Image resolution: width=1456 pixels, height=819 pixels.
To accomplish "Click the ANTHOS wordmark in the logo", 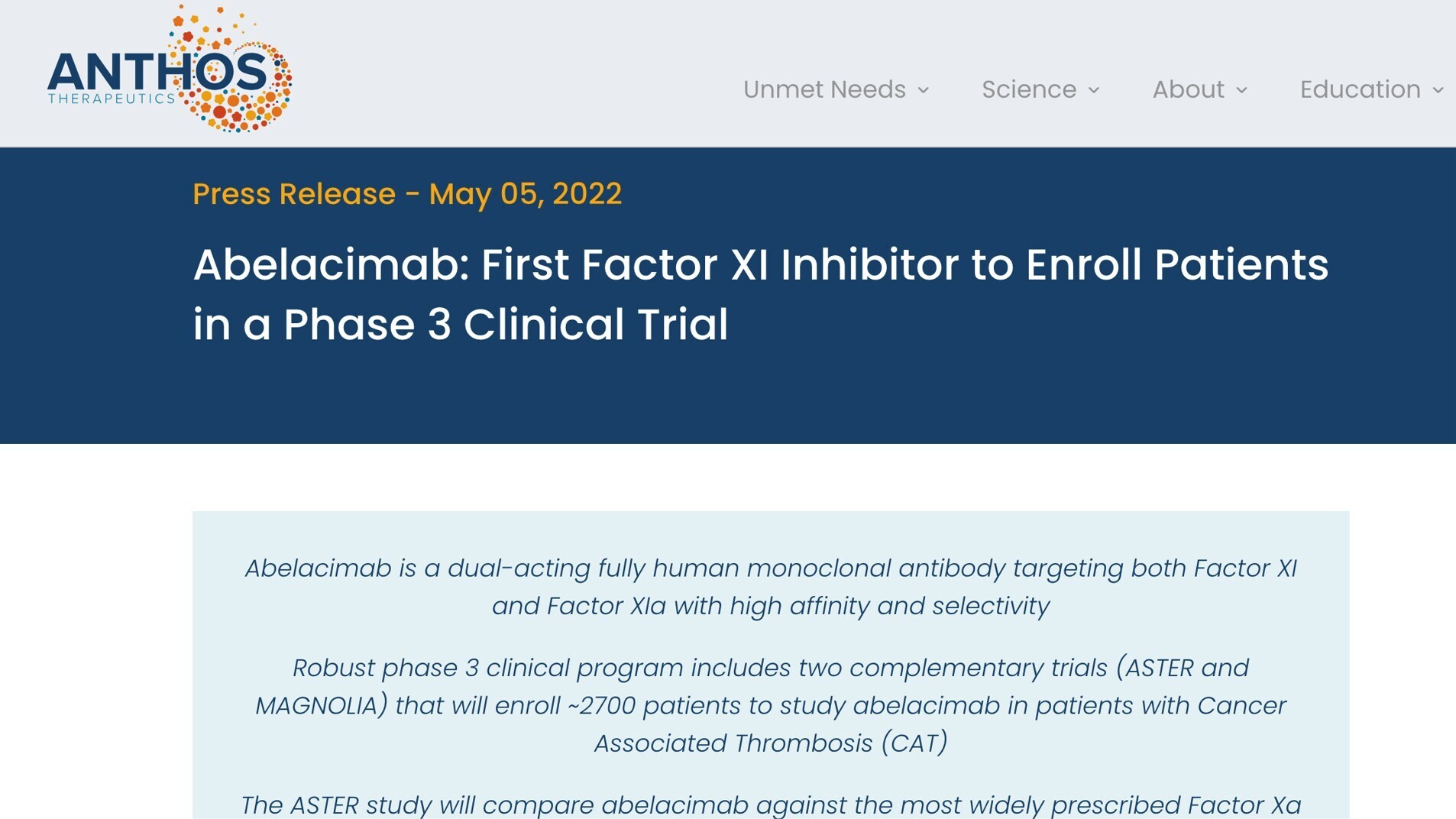I will tap(157, 72).
